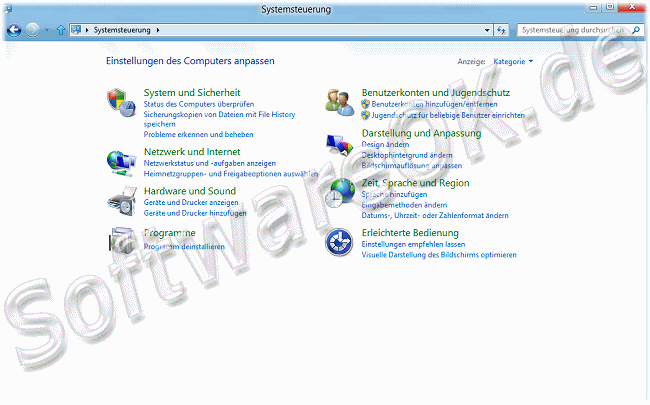Go back with the blue back arrow
Image resolution: width=650 pixels, height=405 pixels.
pyautogui.click(x=14, y=30)
